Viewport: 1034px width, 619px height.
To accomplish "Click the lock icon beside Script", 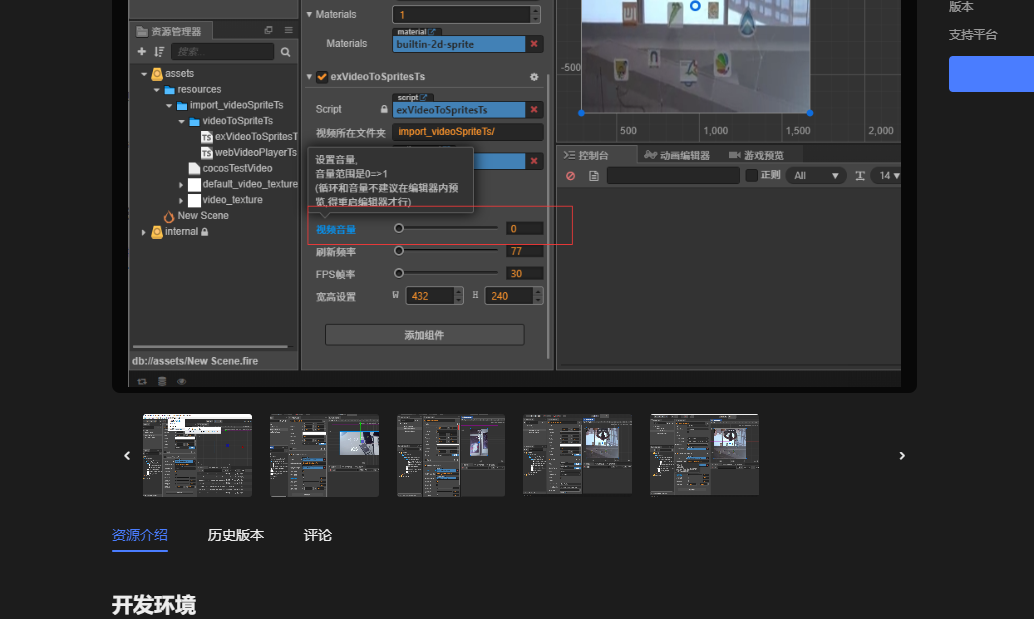I will pos(384,109).
